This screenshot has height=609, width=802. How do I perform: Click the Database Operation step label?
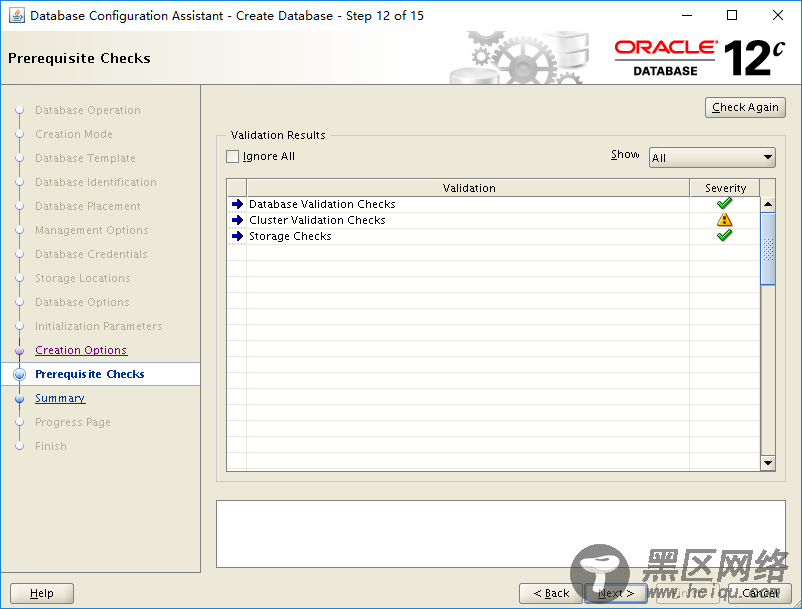point(87,110)
